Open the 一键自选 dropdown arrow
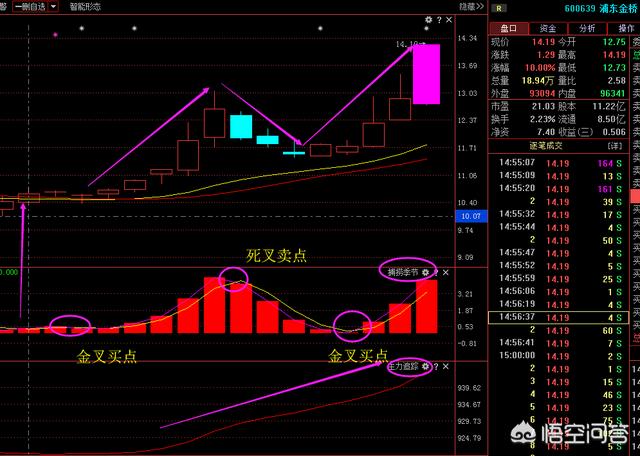Screen dimensions: 640x456 click(x=53, y=7)
